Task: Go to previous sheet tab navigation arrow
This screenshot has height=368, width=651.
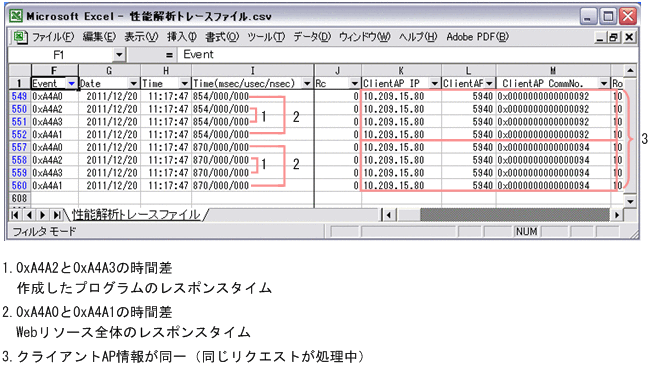Action: 29,215
